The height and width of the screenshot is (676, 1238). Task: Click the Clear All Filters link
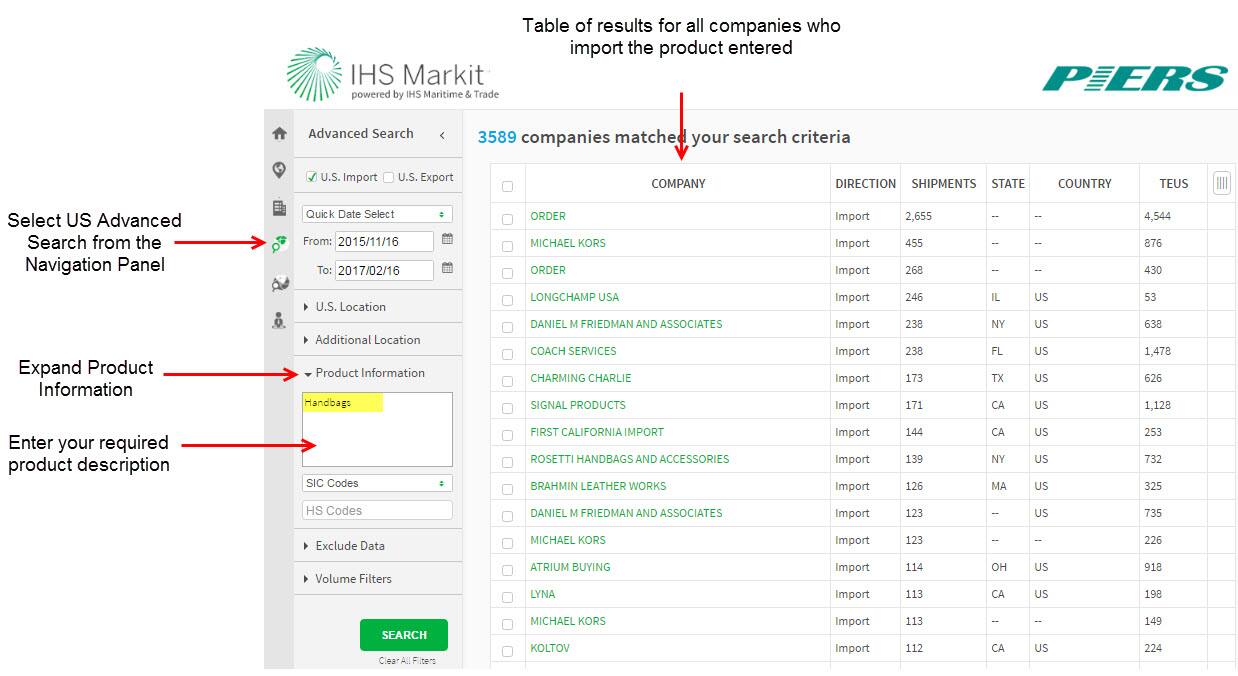406,661
